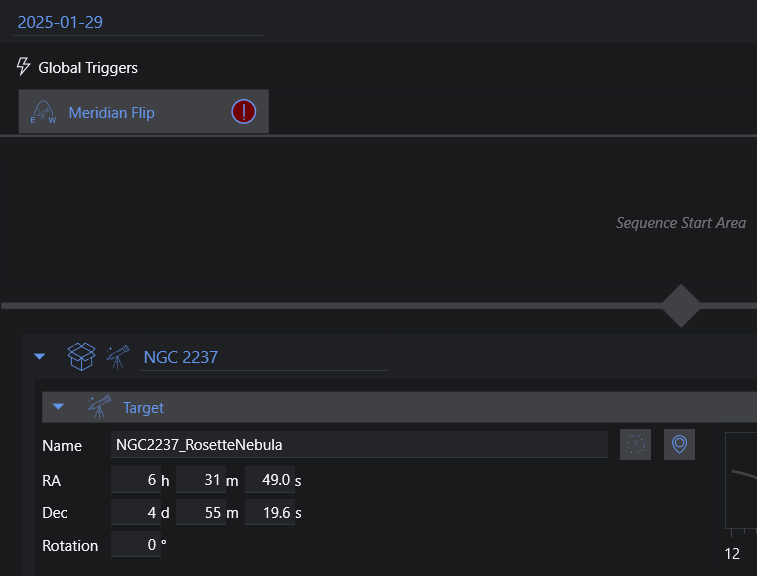
Task: Click the RA hours field
Action: pos(136,479)
